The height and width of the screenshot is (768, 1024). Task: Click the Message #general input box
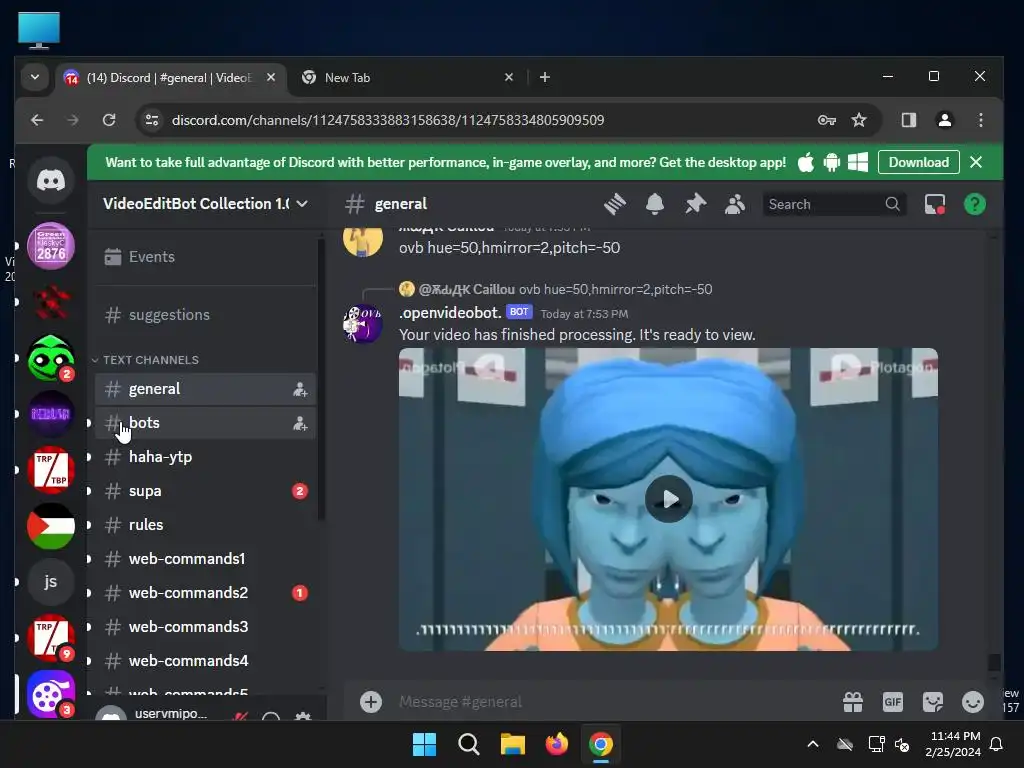point(614,702)
